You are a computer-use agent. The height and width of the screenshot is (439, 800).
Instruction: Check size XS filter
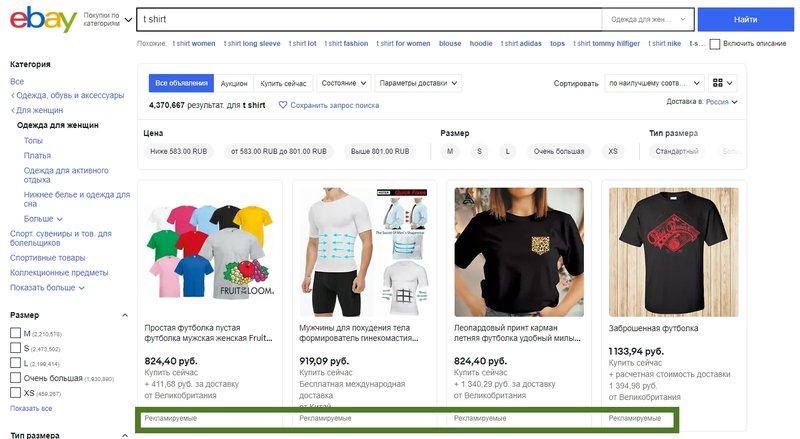15,393
